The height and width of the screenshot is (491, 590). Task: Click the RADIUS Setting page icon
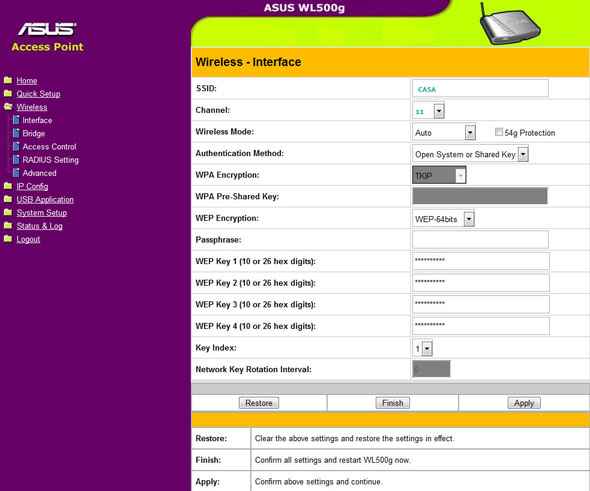click(16, 160)
